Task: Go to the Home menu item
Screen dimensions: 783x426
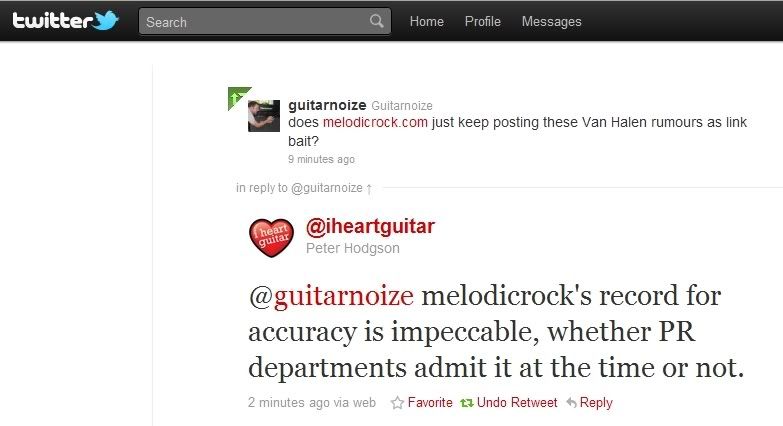Action: [x=426, y=21]
